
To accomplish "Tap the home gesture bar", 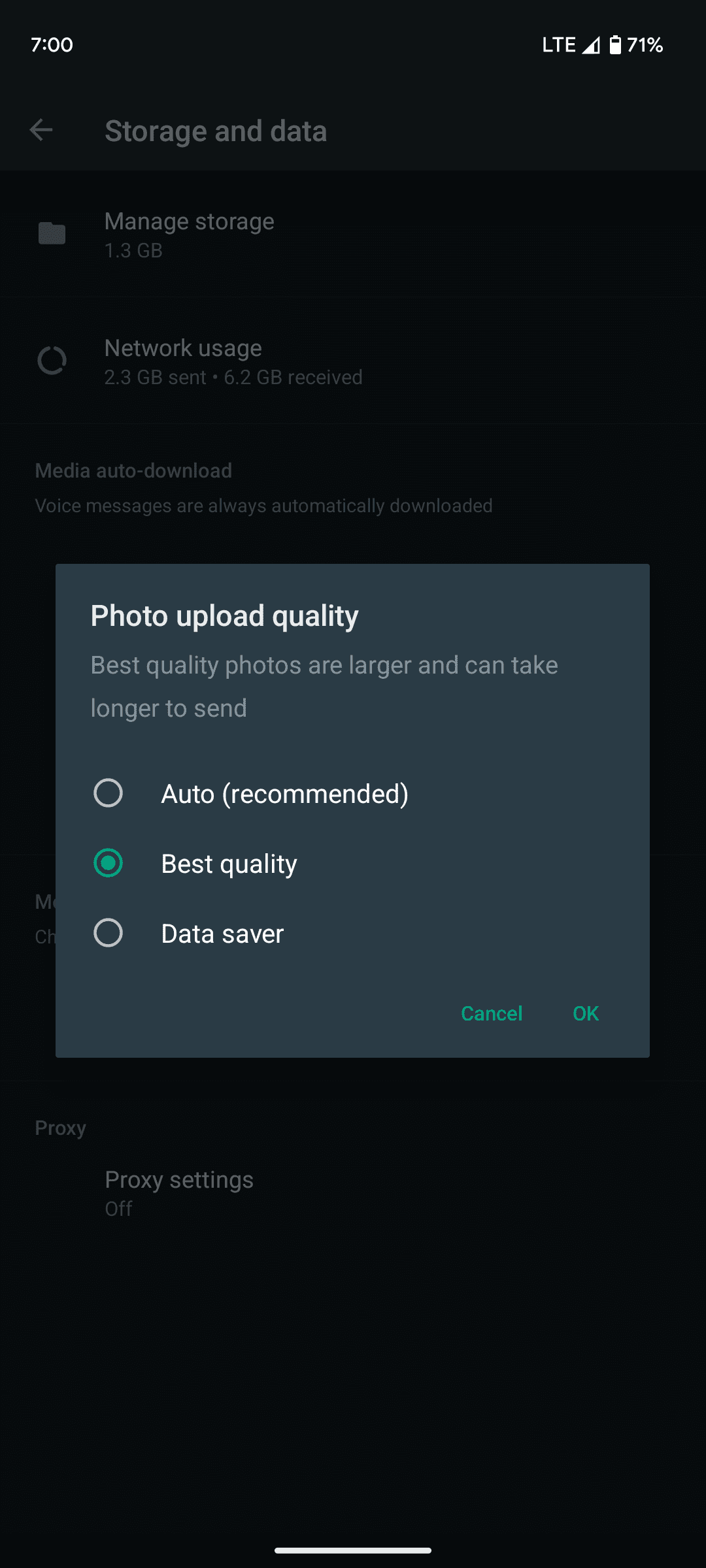I will [x=353, y=1550].
